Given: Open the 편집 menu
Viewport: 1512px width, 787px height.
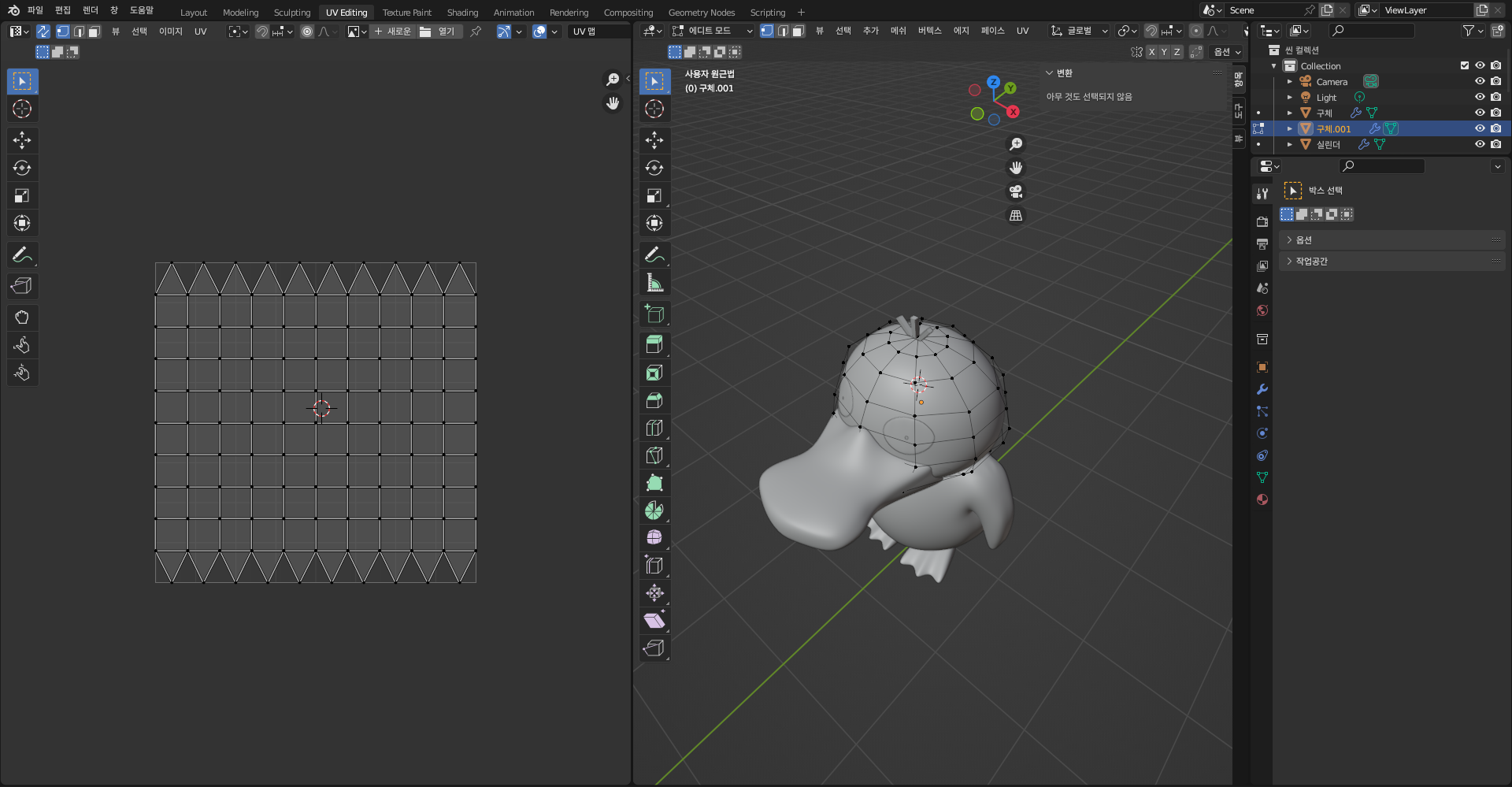Looking at the screenshot, I should click(62, 10).
